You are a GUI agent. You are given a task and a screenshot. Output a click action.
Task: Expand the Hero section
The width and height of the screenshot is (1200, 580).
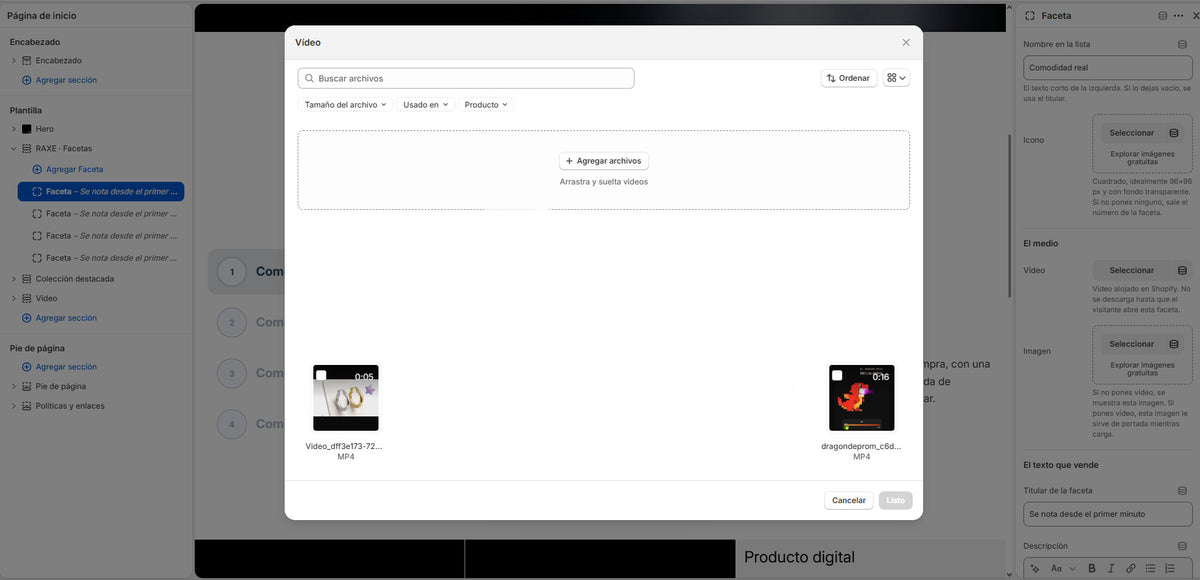click(x=14, y=129)
